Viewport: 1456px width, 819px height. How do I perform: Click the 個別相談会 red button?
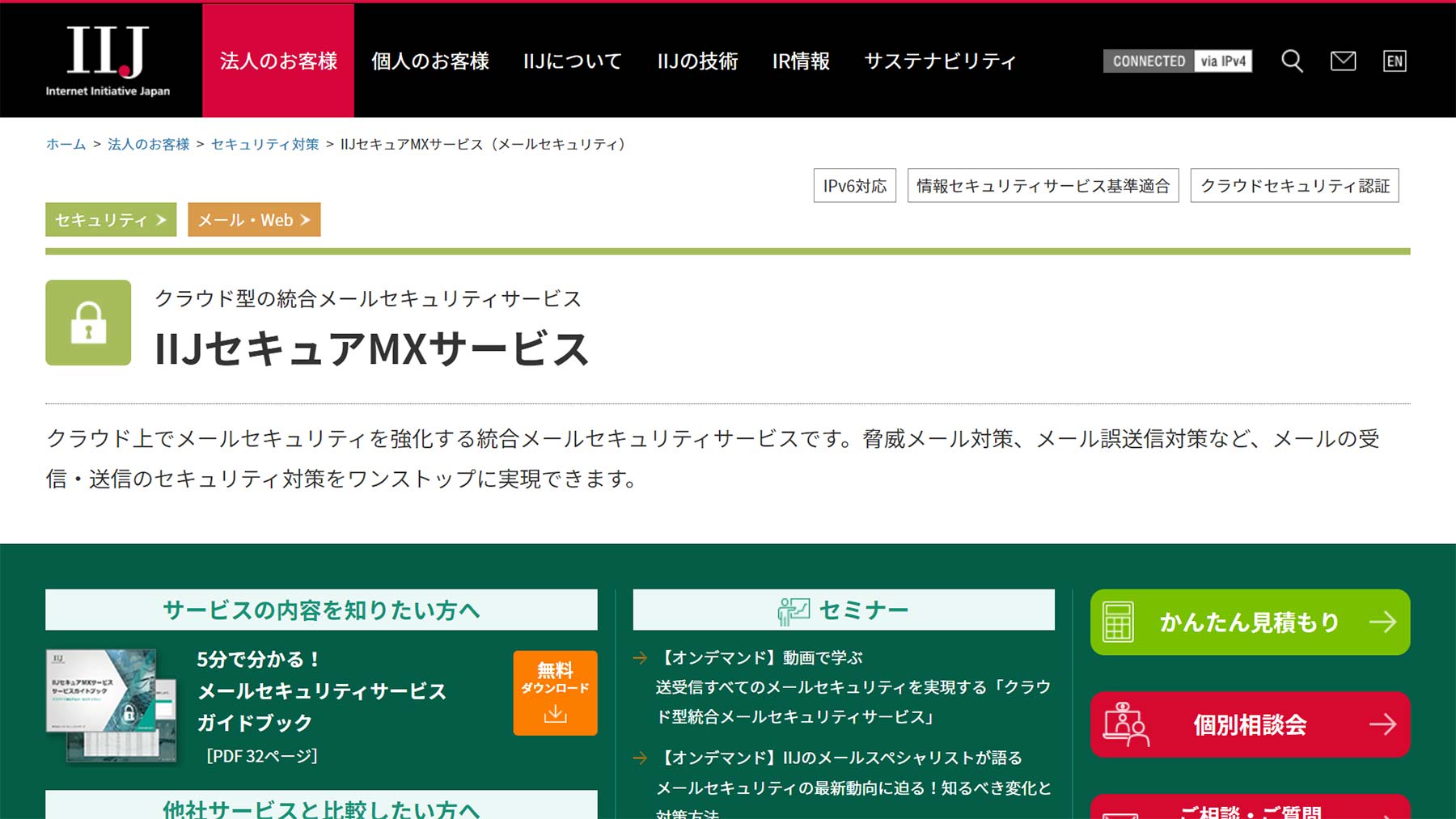pos(1250,724)
